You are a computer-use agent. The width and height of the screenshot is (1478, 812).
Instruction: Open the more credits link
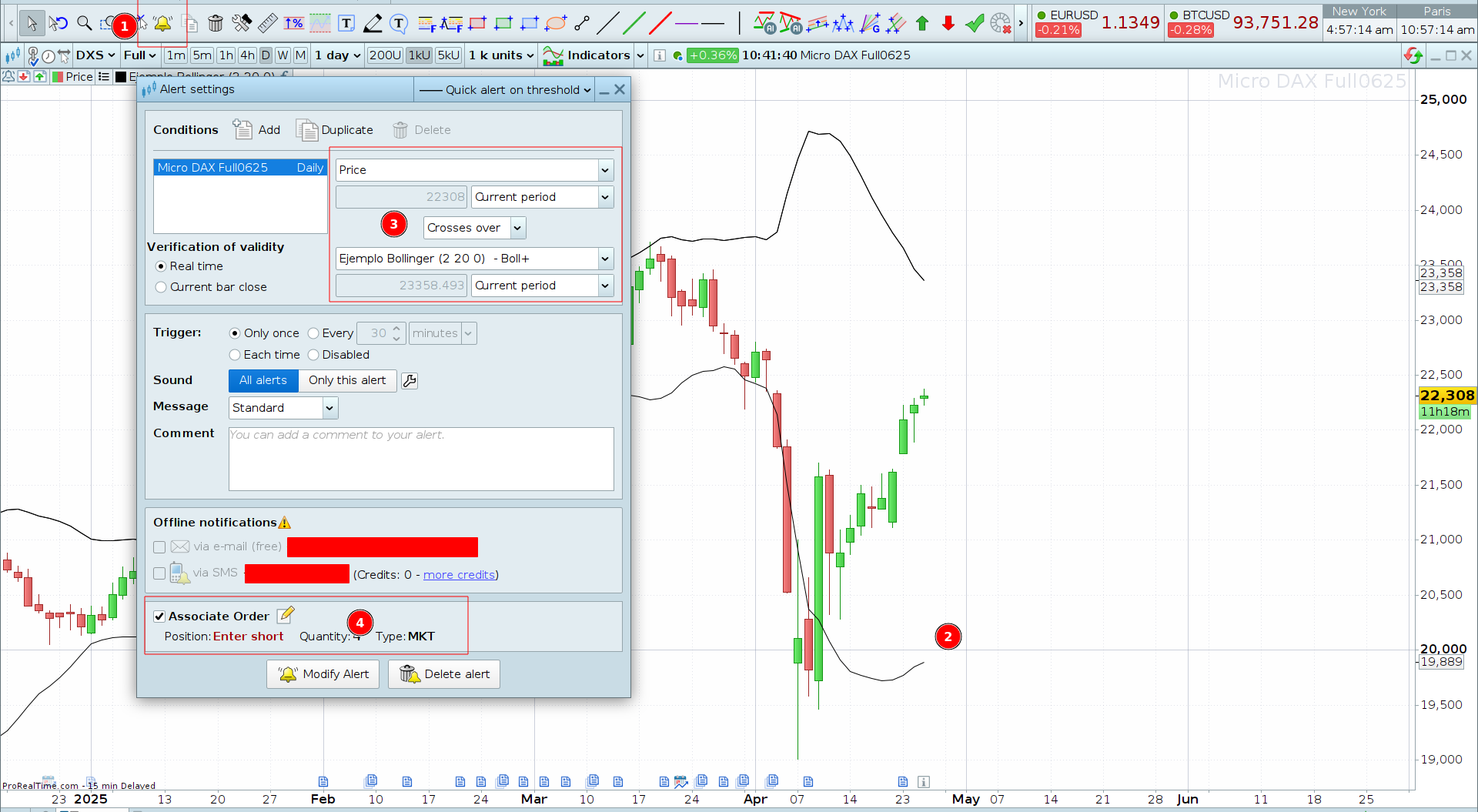click(x=460, y=575)
